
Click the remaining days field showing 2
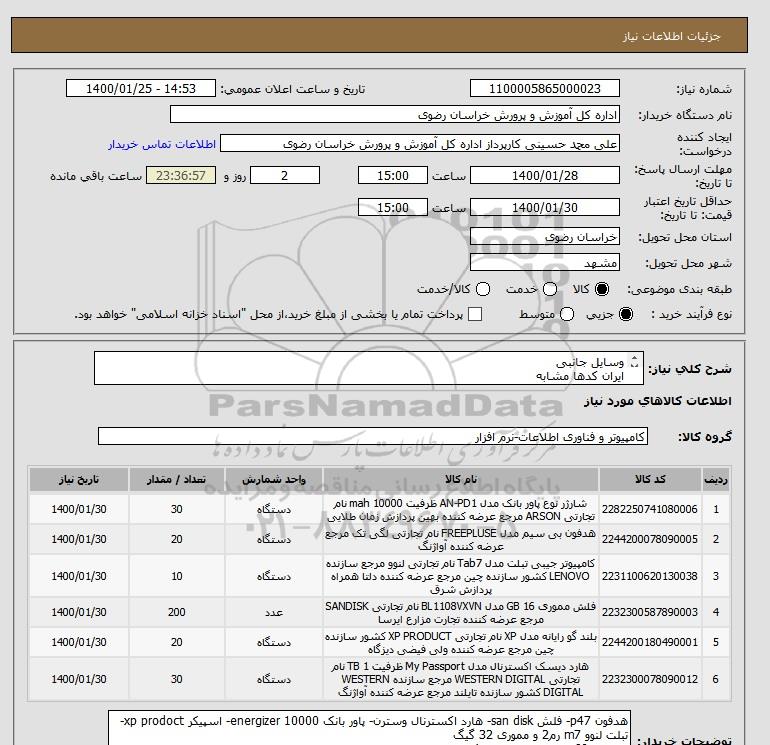pyautogui.click(x=285, y=175)
